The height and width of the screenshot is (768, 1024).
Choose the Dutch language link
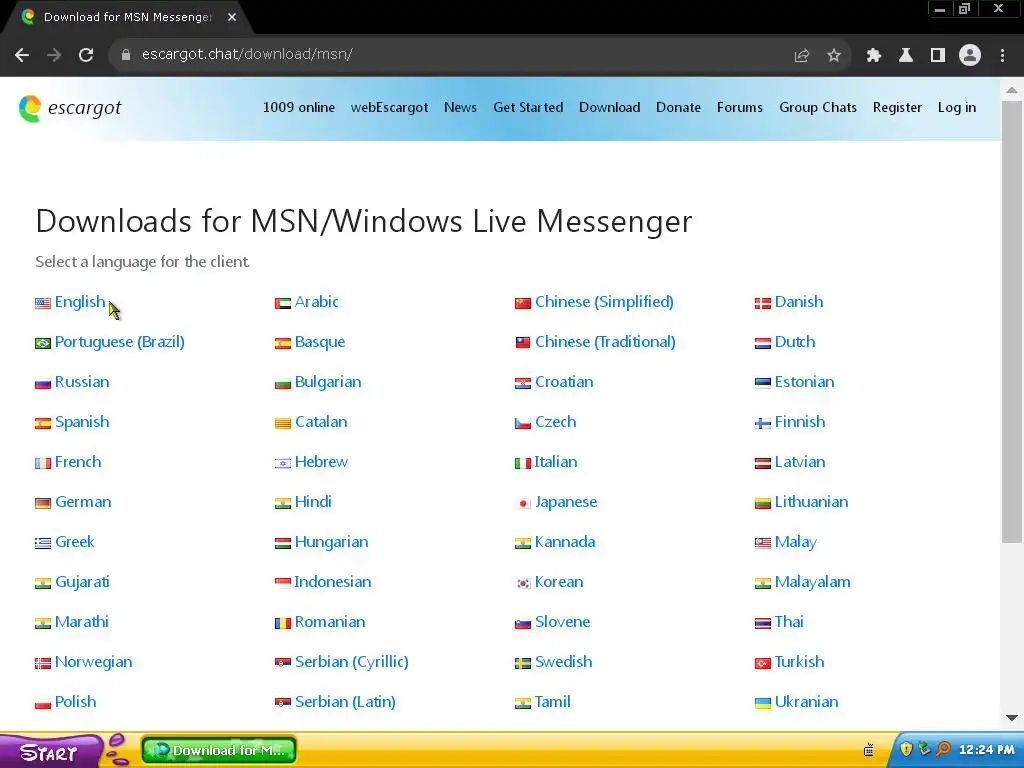[795, 342]
